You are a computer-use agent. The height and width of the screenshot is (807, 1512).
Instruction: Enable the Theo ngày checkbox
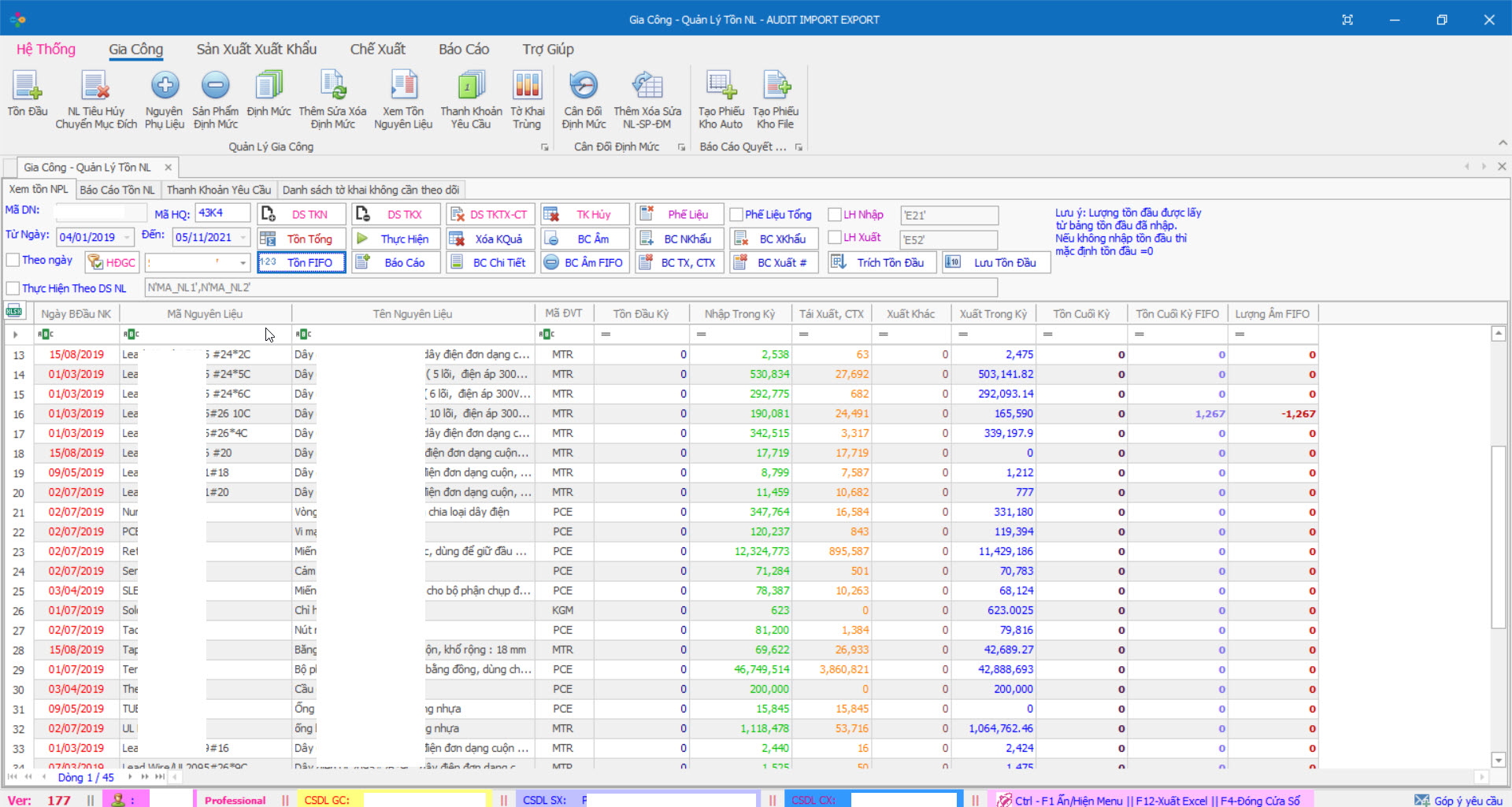coord(13,261)
